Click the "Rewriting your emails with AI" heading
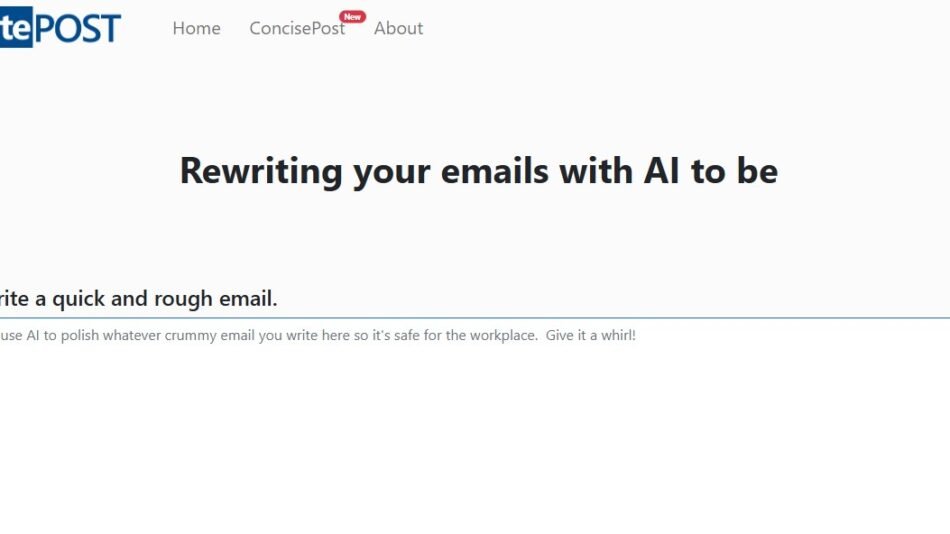This screenshot has width=950, height=534. tap(478, 171)
